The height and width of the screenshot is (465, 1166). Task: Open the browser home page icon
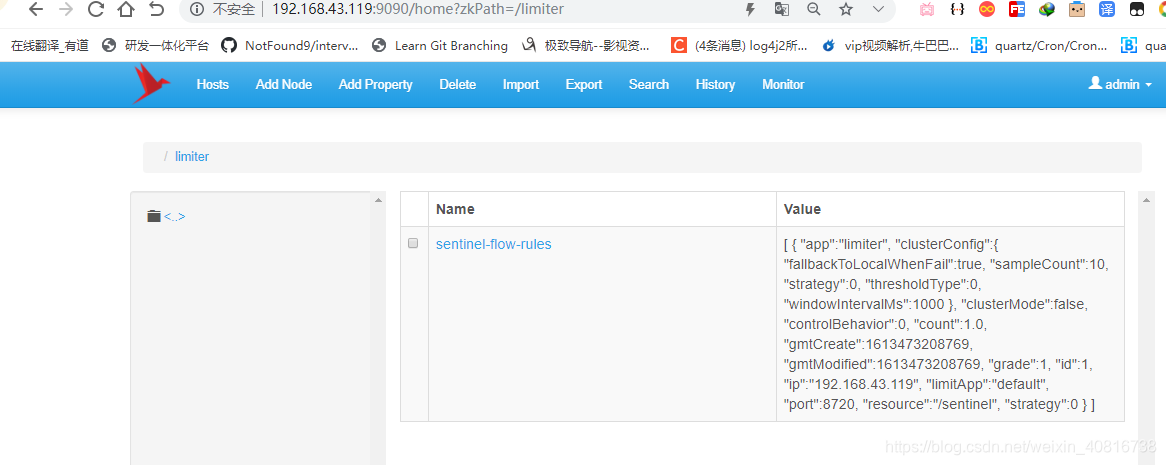coord(126,9)
